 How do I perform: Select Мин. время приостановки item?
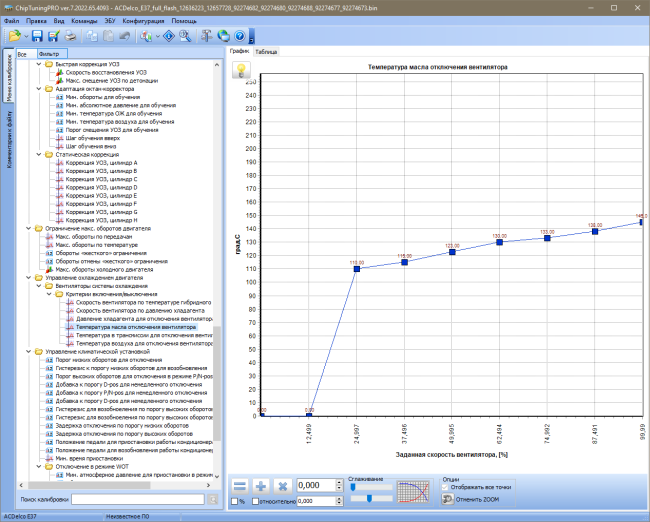pos(89,458)
